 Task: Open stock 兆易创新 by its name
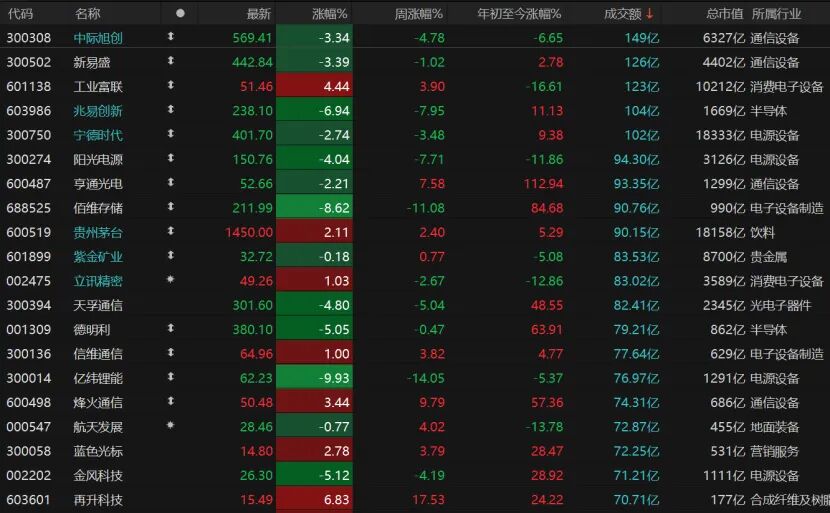coord(98,111)
